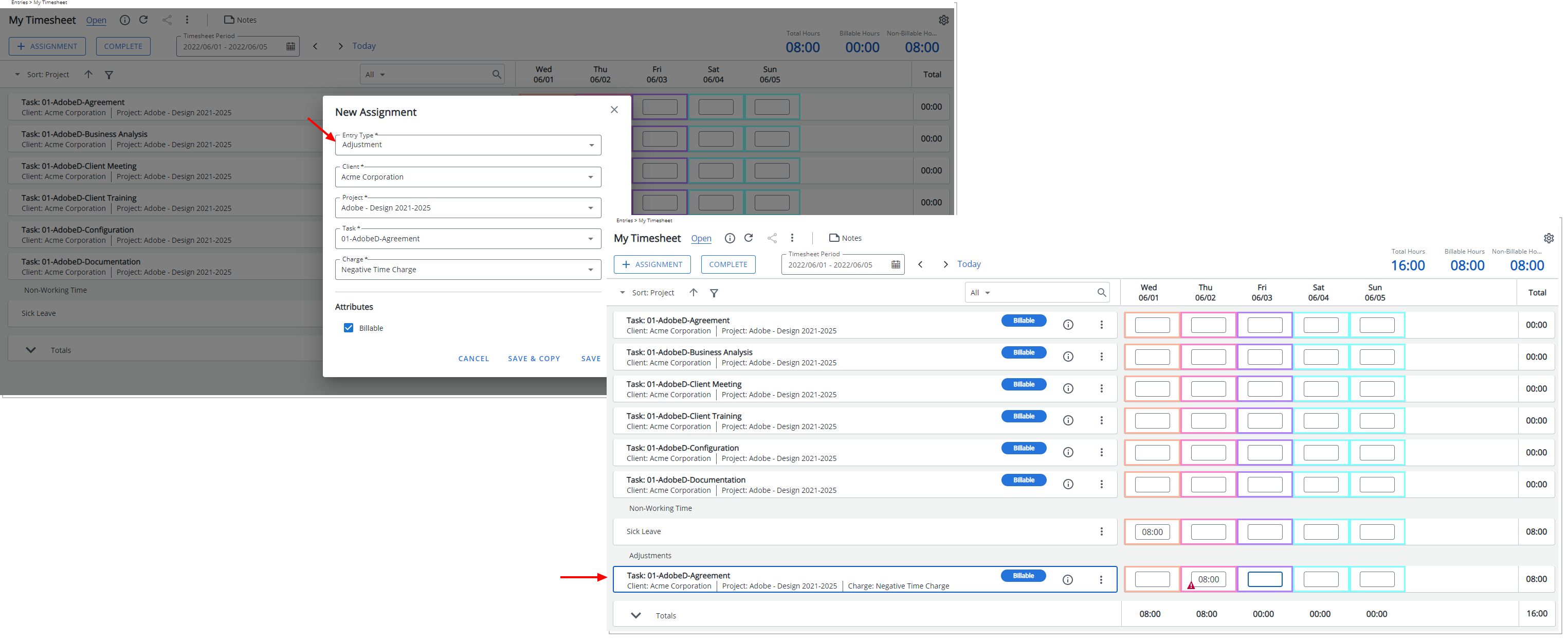Viewport: 1568px width, 640px height.
Task: Click search magnifier in right timesheet
Action: [1101, 293]
